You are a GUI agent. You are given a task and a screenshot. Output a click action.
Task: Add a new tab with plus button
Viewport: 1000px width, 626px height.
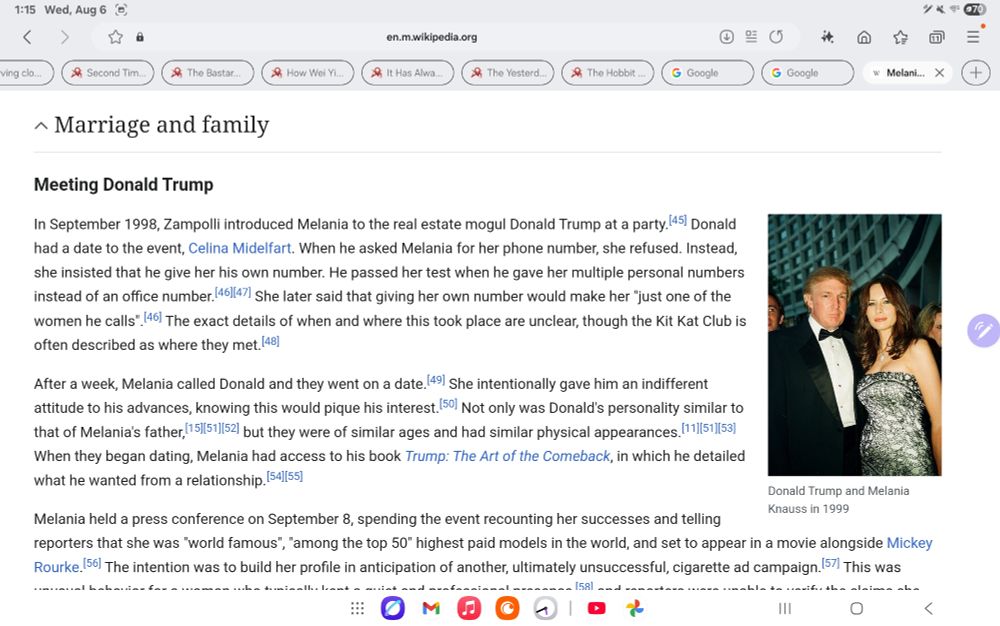pyautogui.click(x=976, y=73)
